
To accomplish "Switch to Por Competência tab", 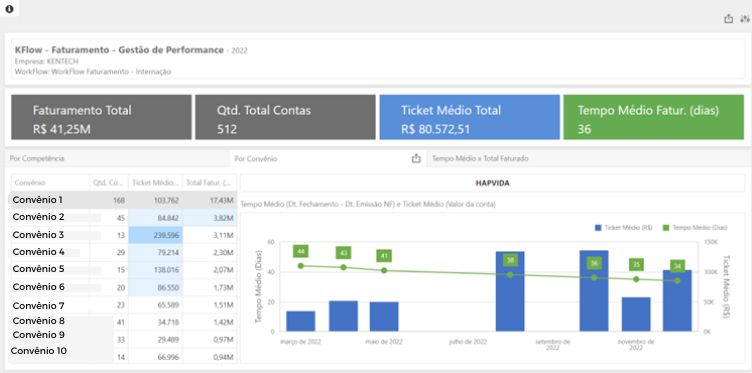I will tap(37, 158).
